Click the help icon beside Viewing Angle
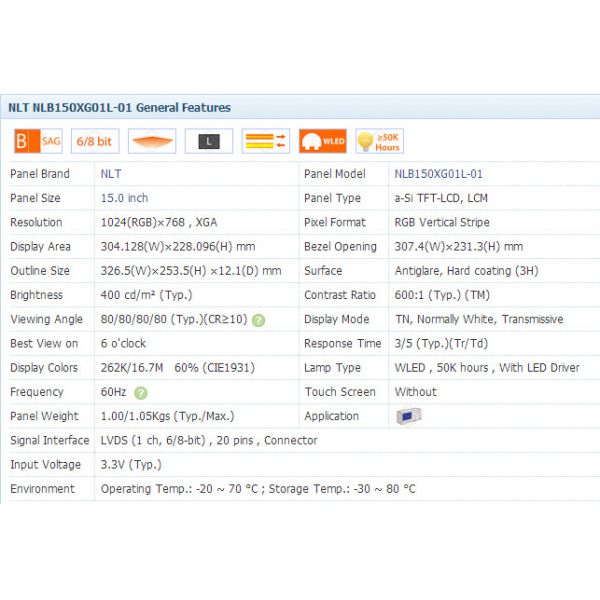The image size is (600, 600). (x=259, y=320)
